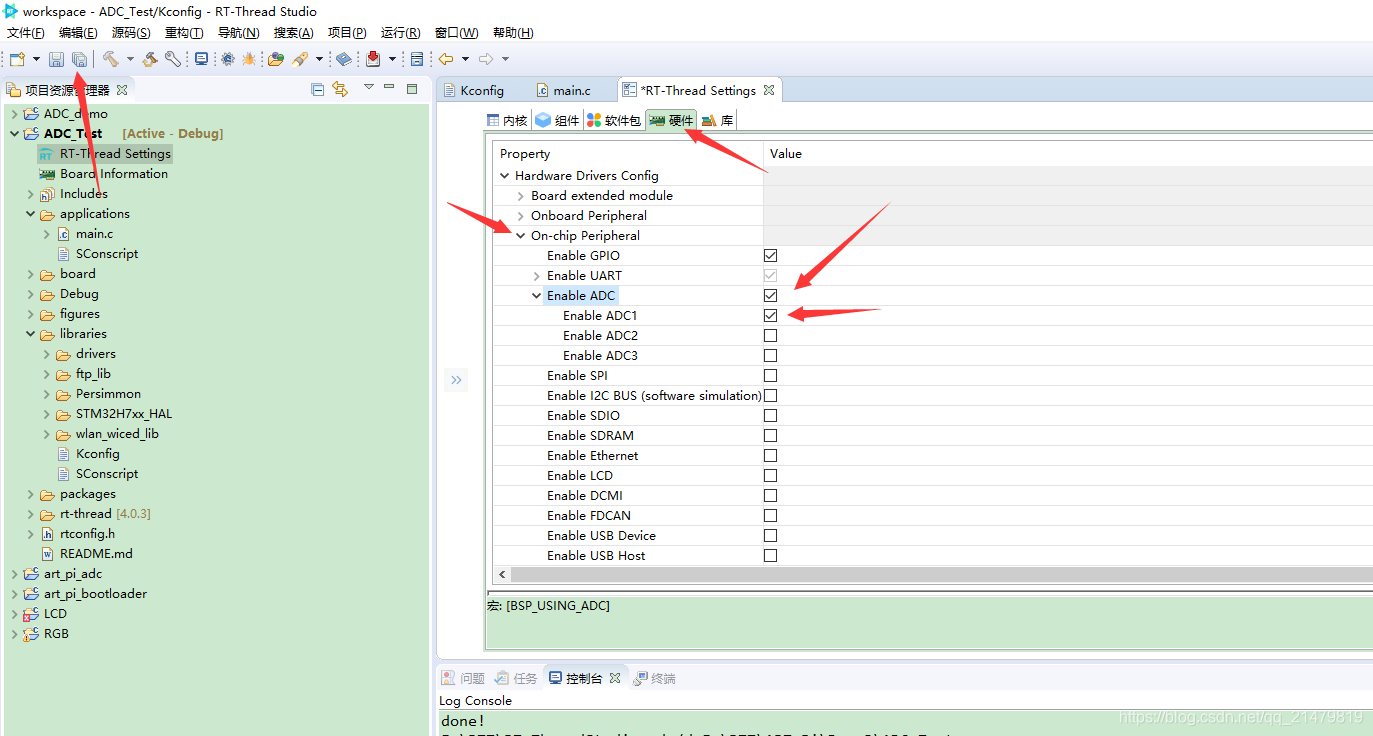Viewport: 1373px width, 736px height.
Task: Click the blue book help icon
Action: pyautogui.click(x=343, y=59)
